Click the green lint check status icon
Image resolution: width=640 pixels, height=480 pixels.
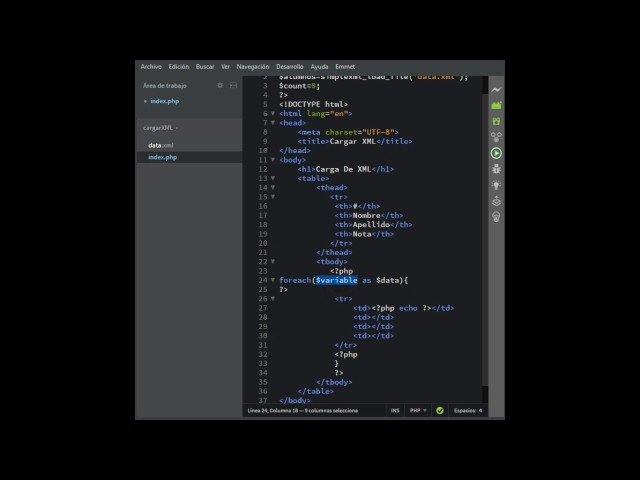[440, 411]
